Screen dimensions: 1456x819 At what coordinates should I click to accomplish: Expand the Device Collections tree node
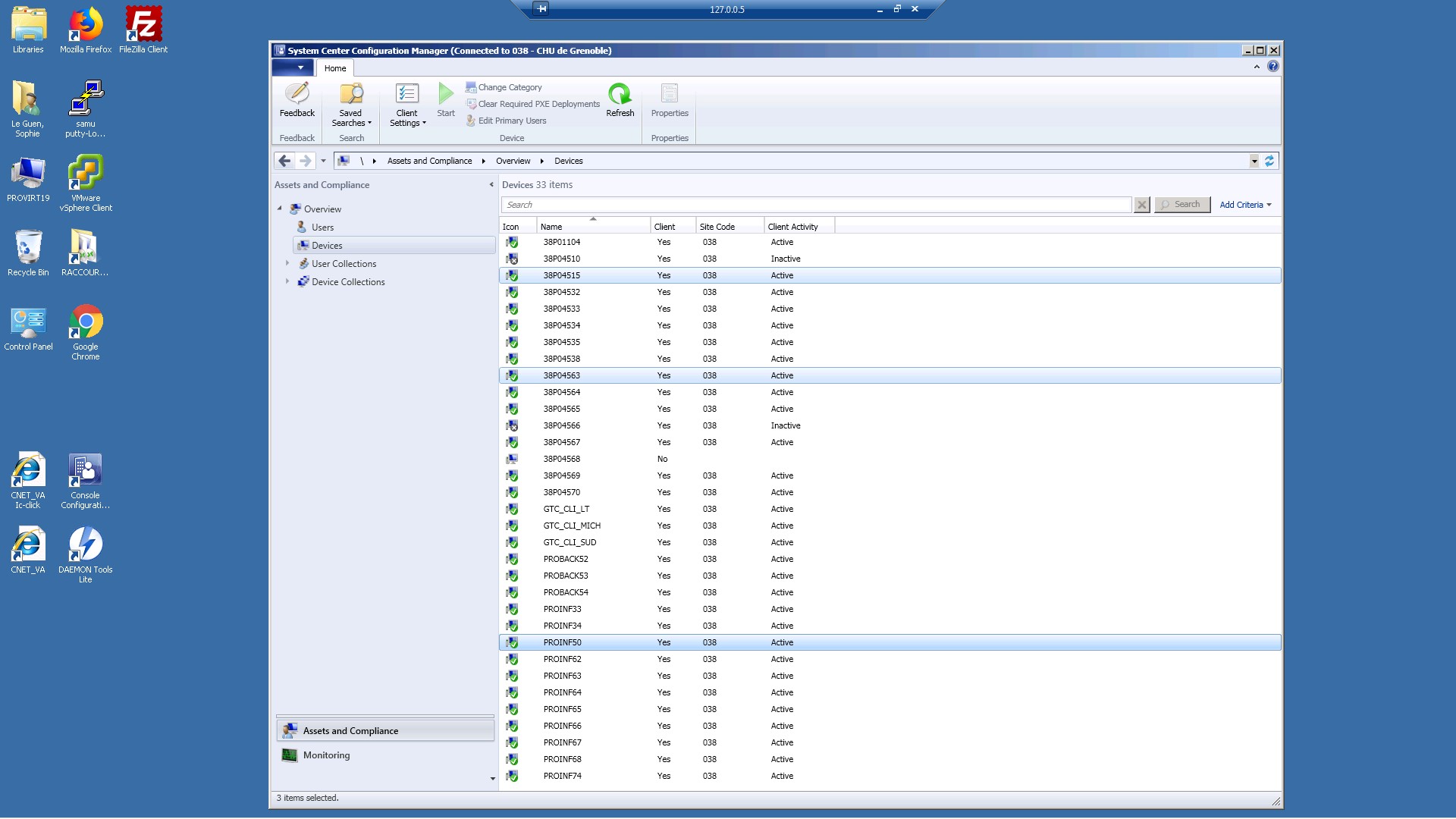(287, 281)
